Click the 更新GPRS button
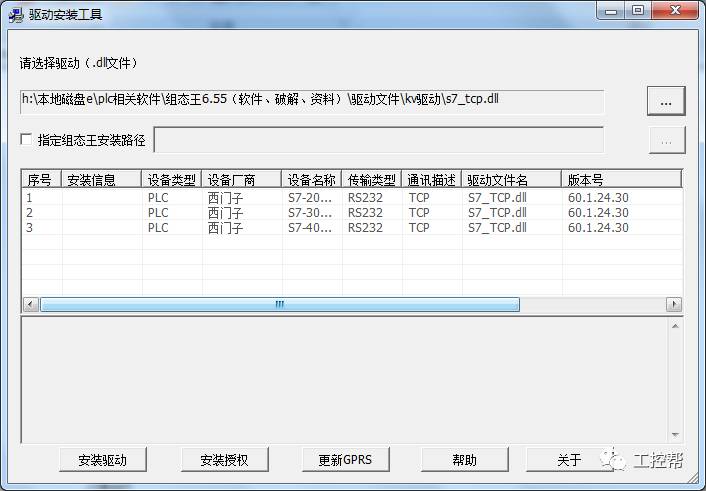The height and width of the screenshot is (491, 706). tap(345, 460)
